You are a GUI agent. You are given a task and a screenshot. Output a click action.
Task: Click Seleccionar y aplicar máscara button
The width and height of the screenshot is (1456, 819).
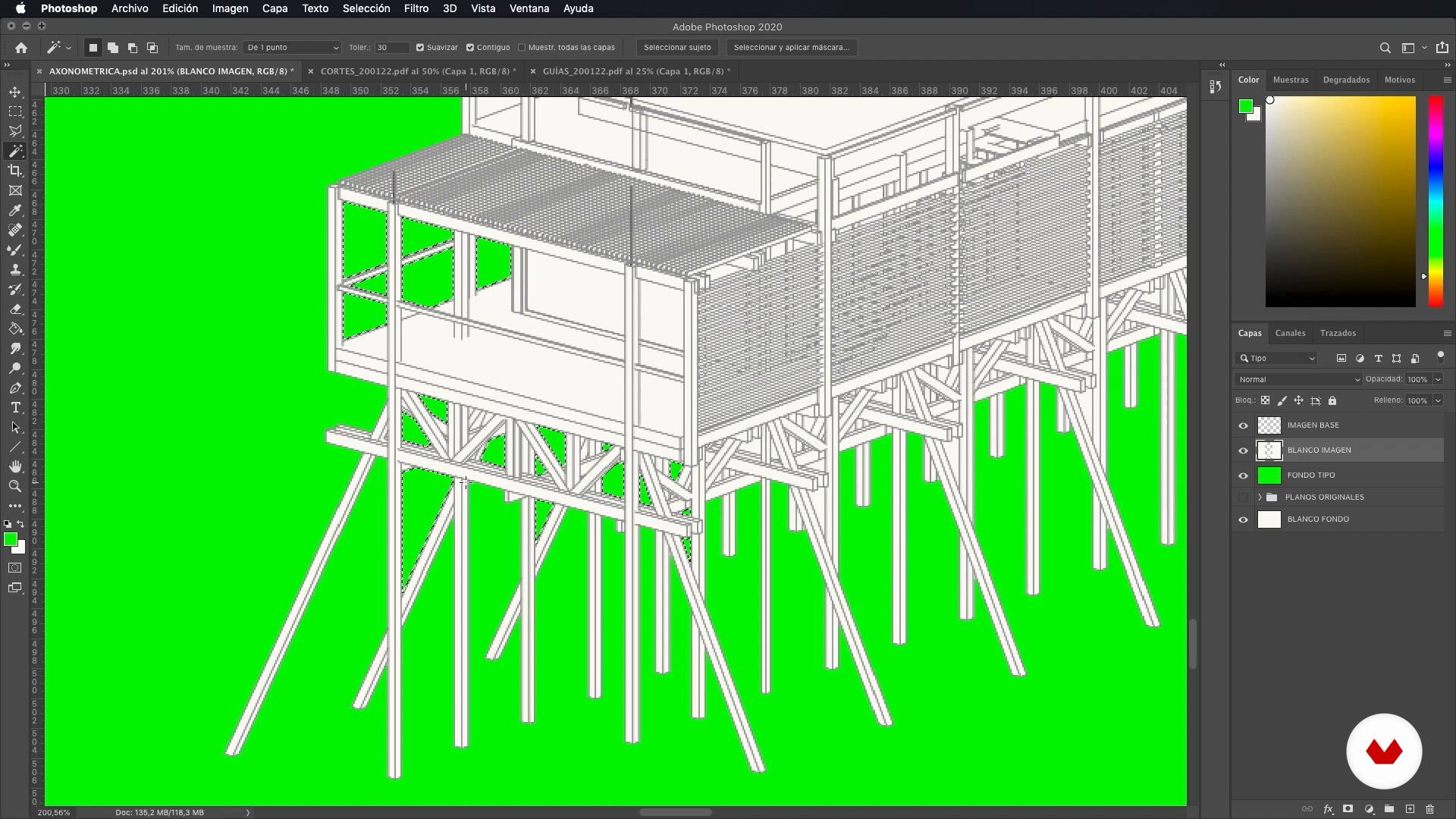click(791, 47)
